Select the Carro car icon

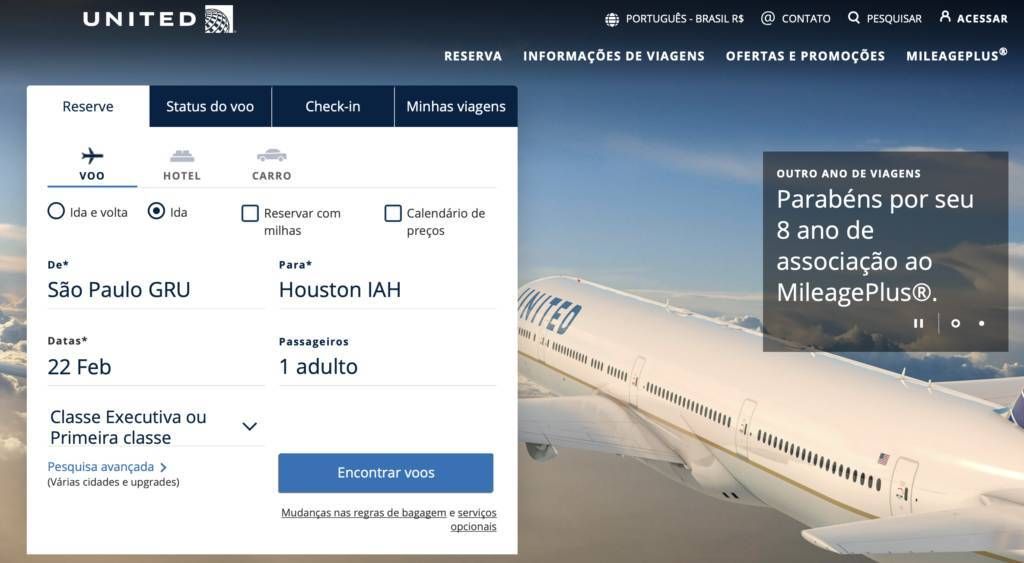click(272, 155)
